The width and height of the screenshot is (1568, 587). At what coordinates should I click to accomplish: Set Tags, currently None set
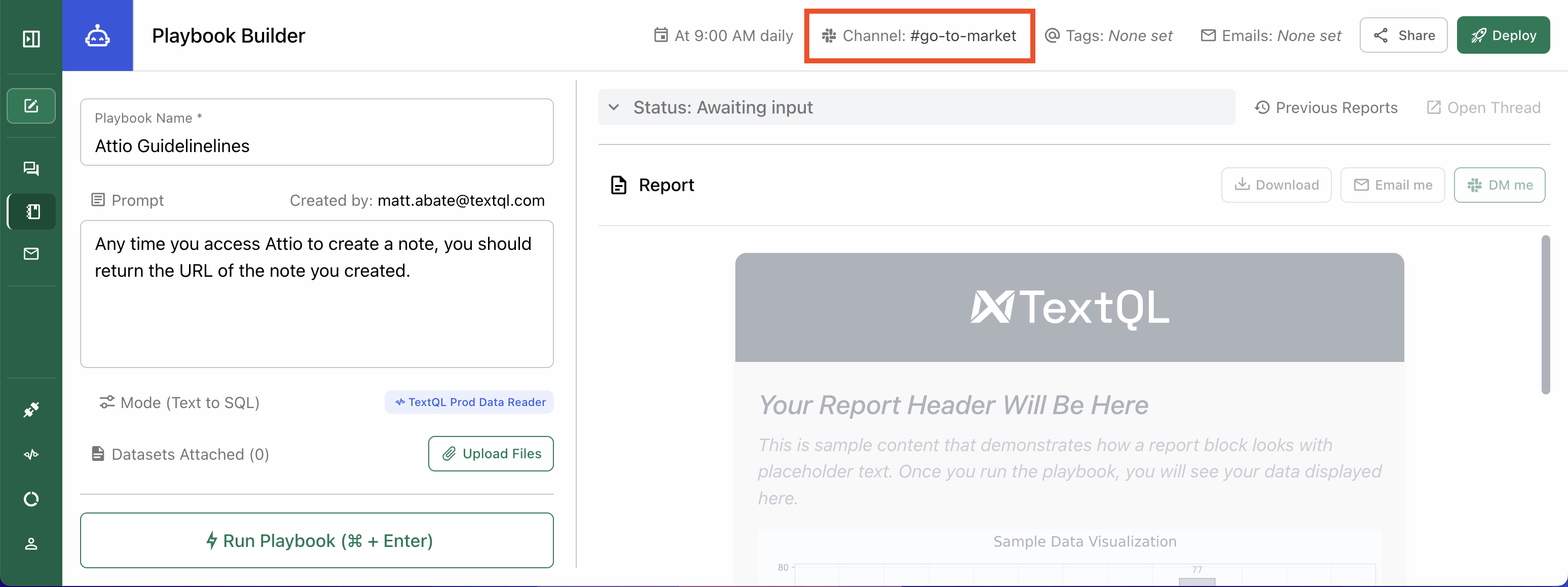click(x=1109, y=35)
